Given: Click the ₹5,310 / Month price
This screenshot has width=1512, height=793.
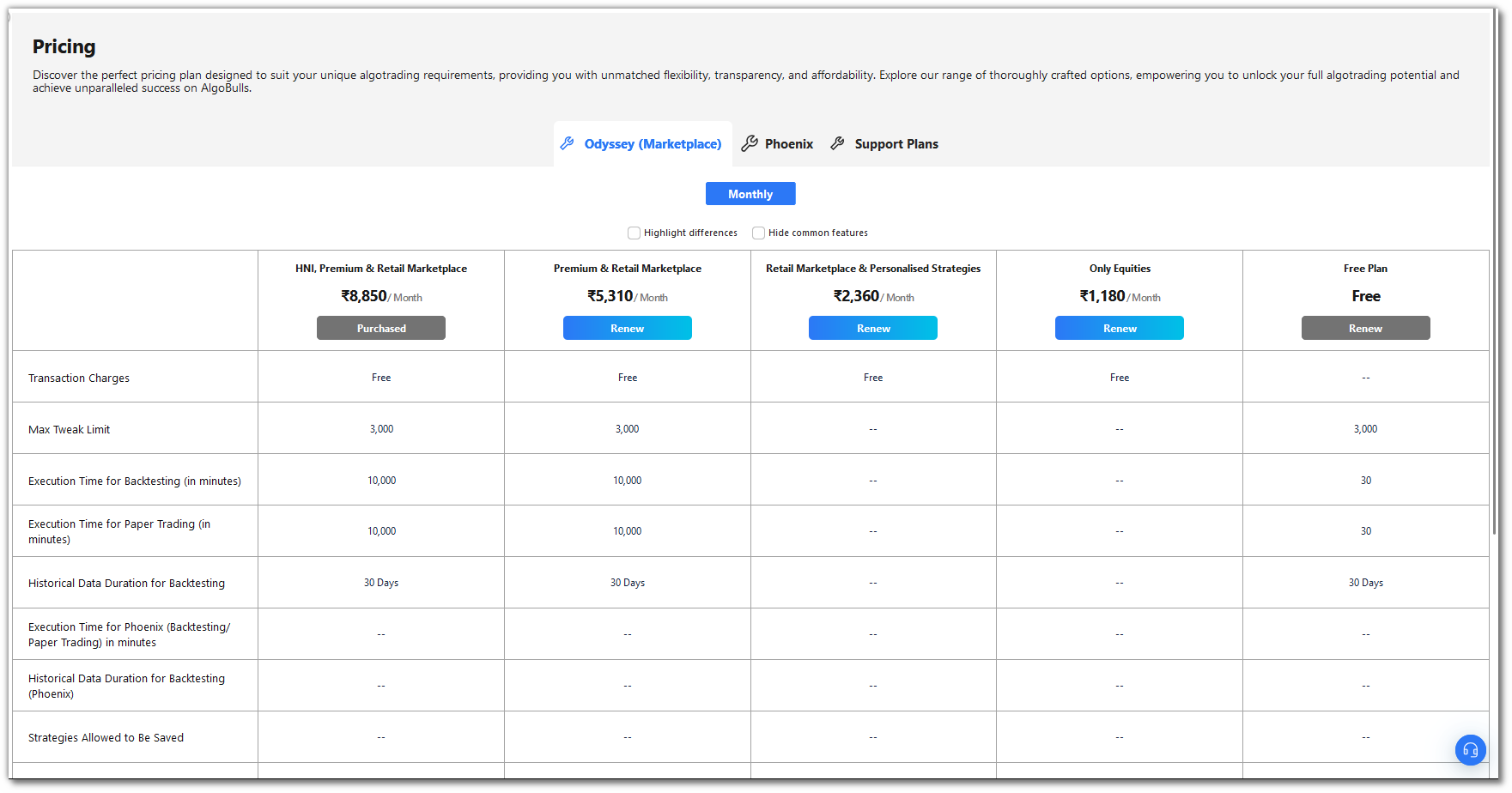Looking at the screenshot, I should click(628, 296).
